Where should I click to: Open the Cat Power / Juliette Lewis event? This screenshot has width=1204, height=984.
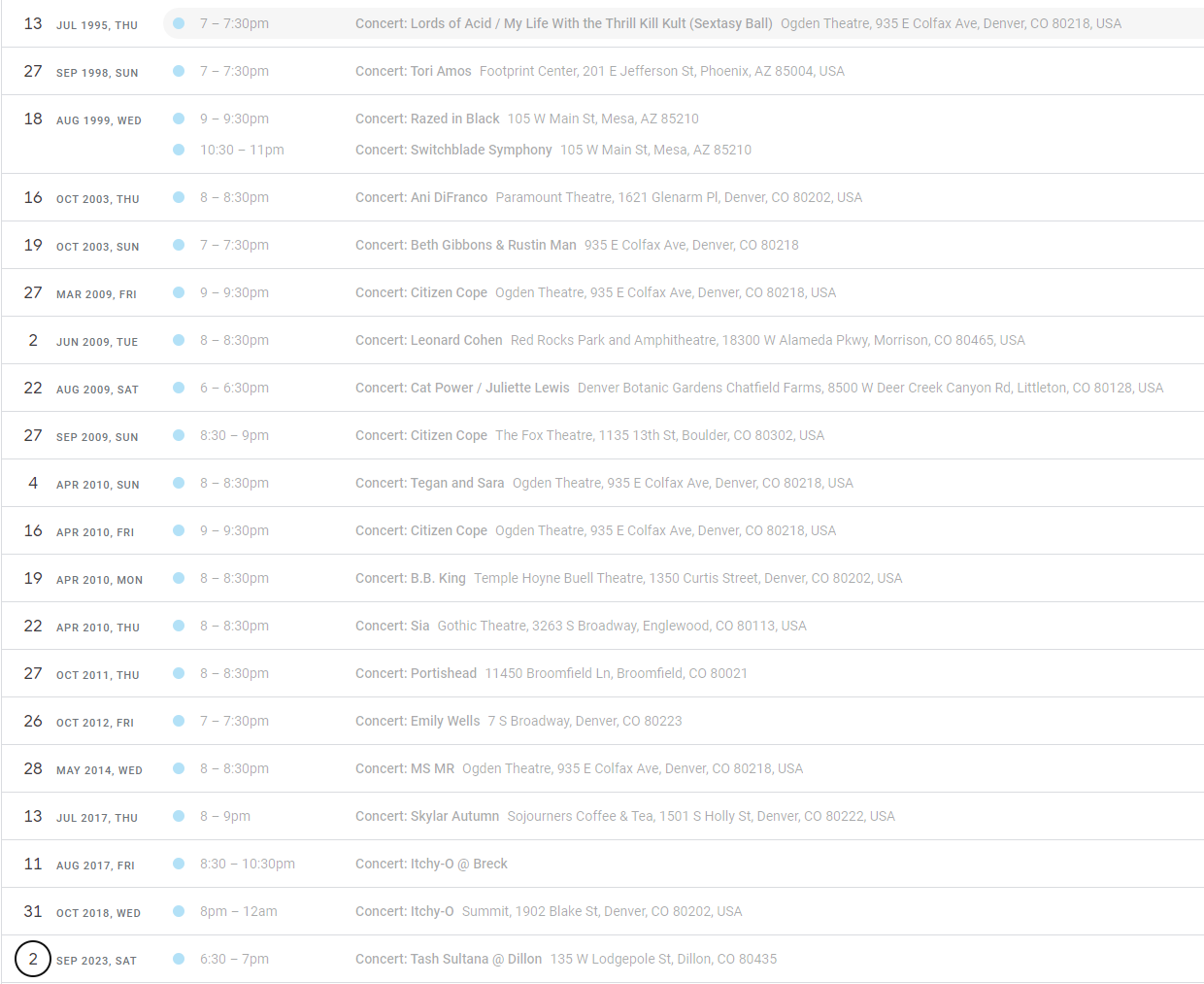[462, 388]
